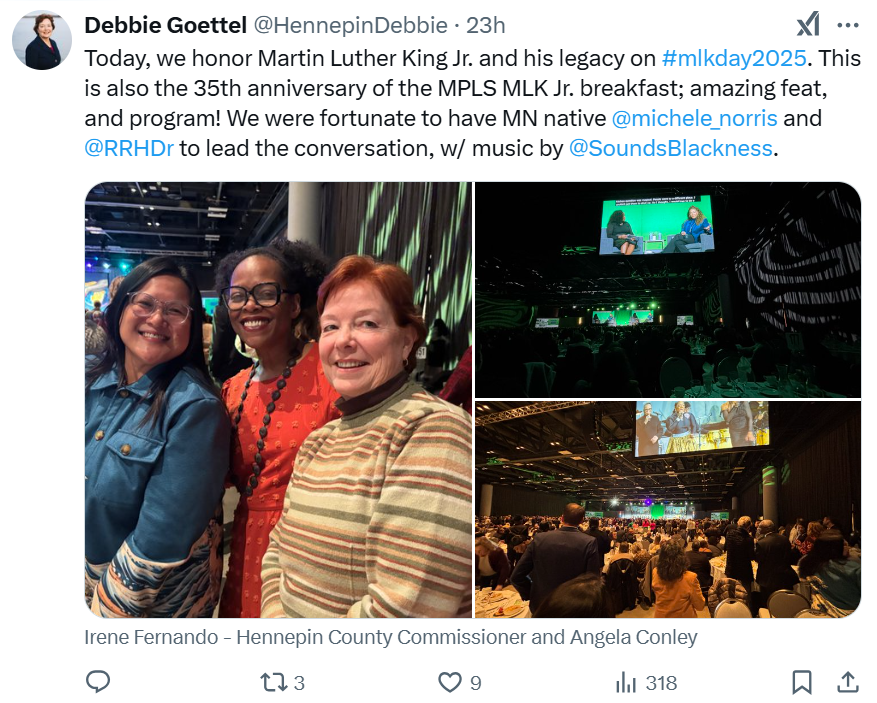Open the three-dot more options menu
The height and width of the screenshot is (703, 877).
point(848,25)
